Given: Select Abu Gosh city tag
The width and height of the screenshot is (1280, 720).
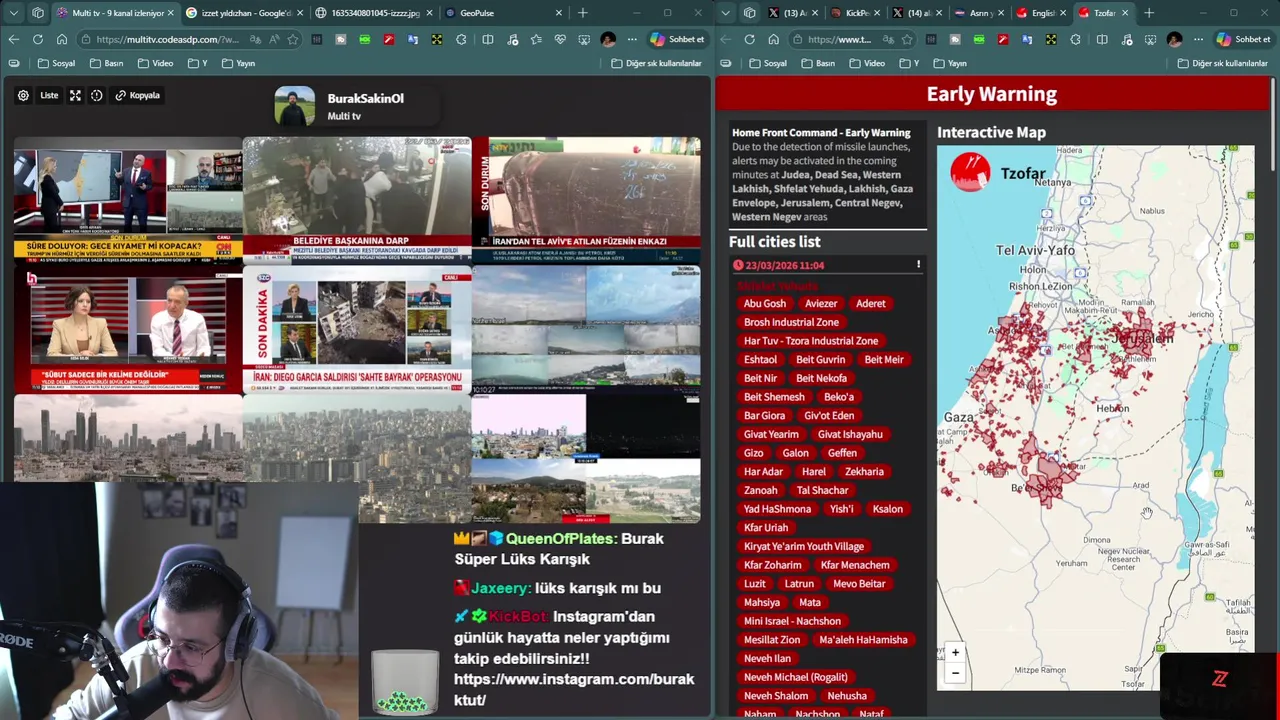Looking at the screenshot, I should [x=765, y=303].
